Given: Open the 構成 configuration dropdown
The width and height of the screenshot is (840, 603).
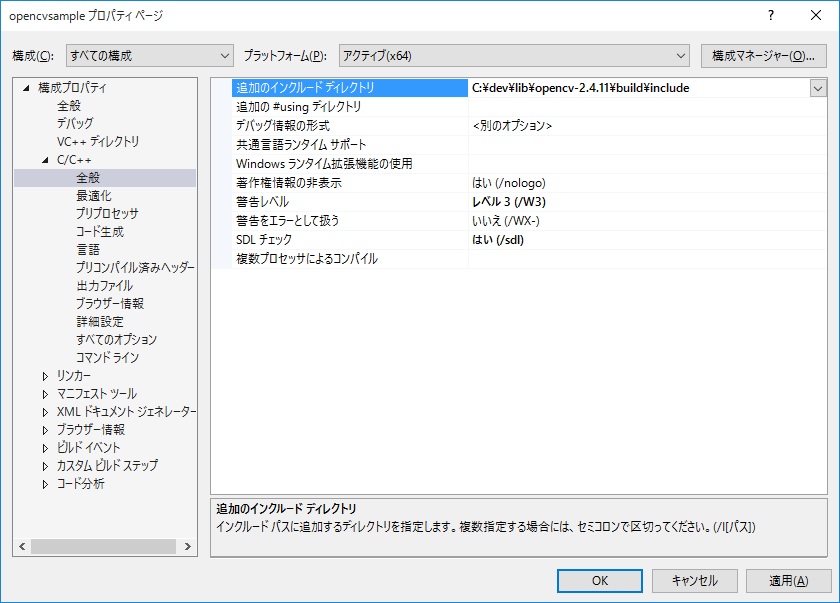Looking at the screenshot, I should pos(149,55).
